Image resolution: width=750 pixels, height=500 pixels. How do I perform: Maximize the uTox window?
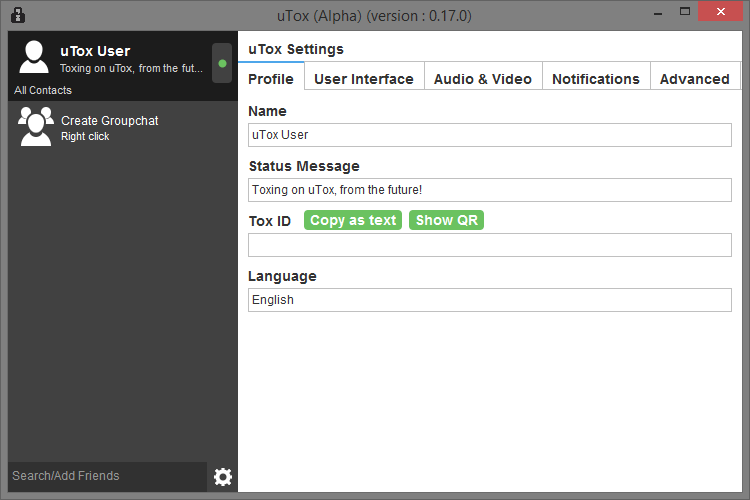click(685, 11)
